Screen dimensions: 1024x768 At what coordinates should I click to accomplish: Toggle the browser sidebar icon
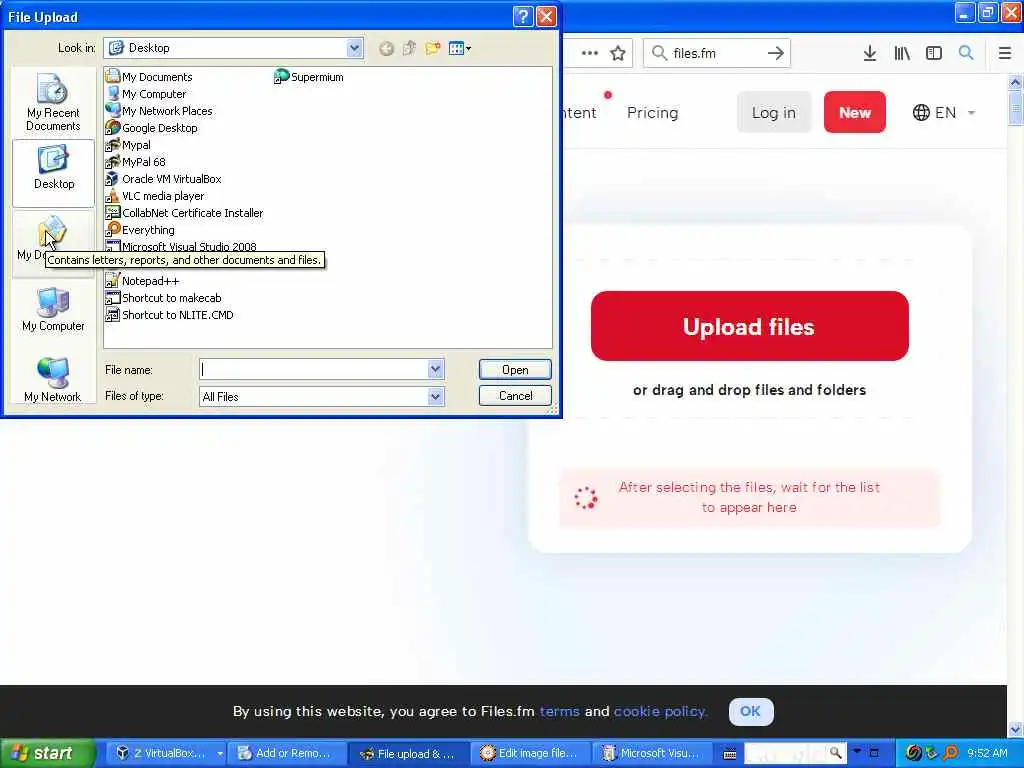(x=934, y=53)
